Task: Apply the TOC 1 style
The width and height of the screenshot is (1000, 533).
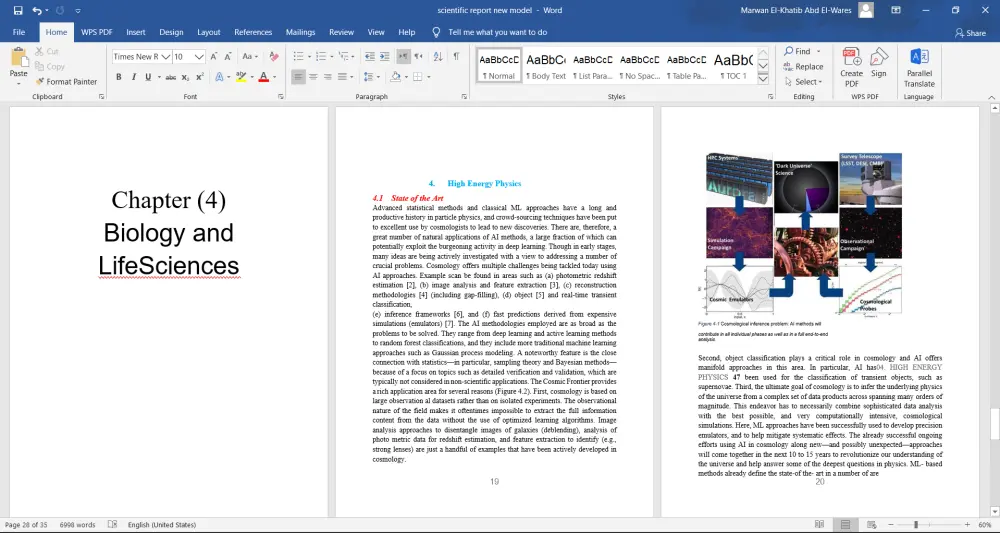Action: 733,65
